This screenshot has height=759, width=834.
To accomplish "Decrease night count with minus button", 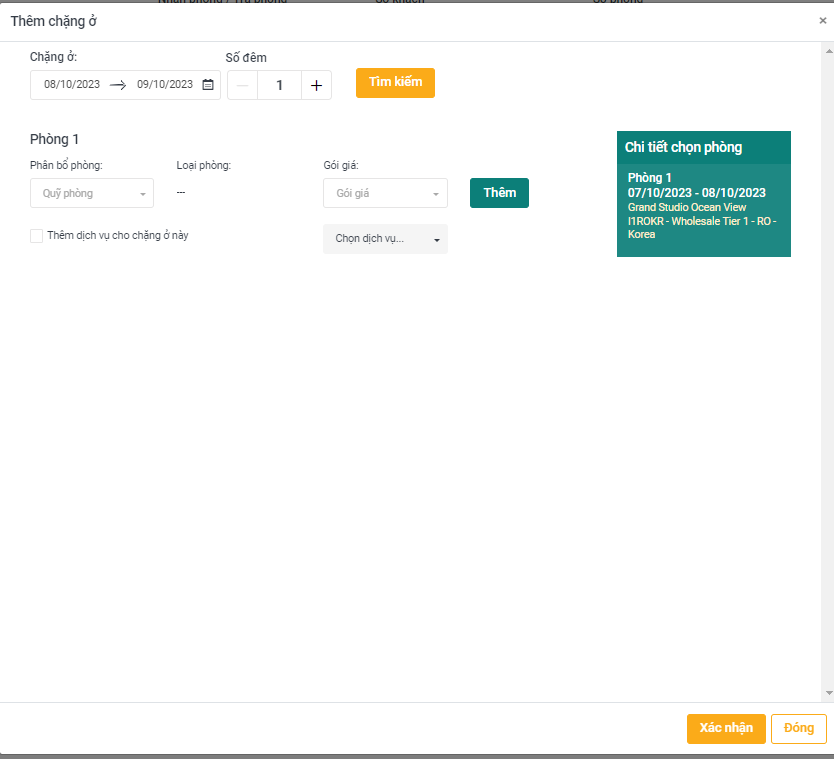I will 242,85.
